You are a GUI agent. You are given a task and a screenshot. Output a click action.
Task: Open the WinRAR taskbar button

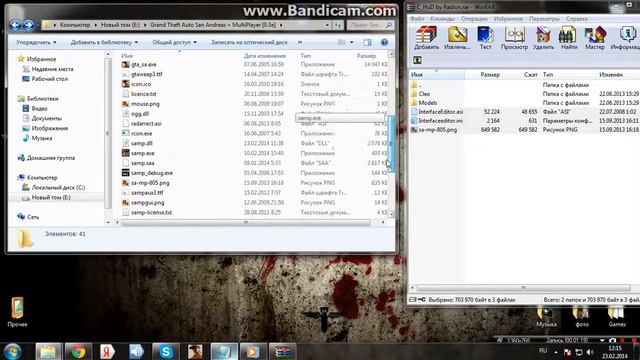(x=282, y=351)
